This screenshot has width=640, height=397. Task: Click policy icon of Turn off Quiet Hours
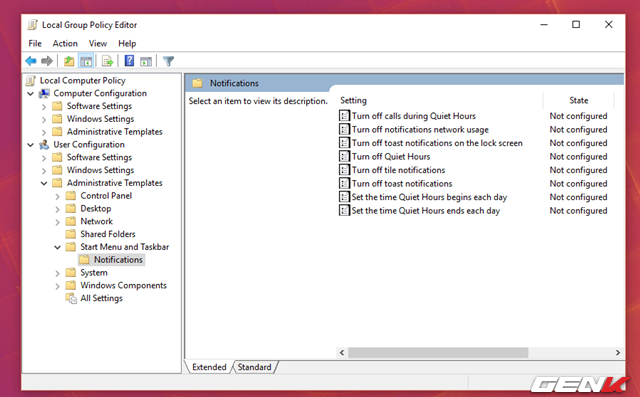[x=344, y=156]
